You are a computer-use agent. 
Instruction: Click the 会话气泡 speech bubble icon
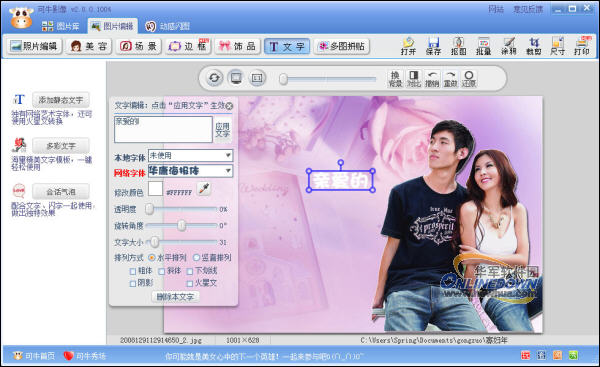coord(19,190)
